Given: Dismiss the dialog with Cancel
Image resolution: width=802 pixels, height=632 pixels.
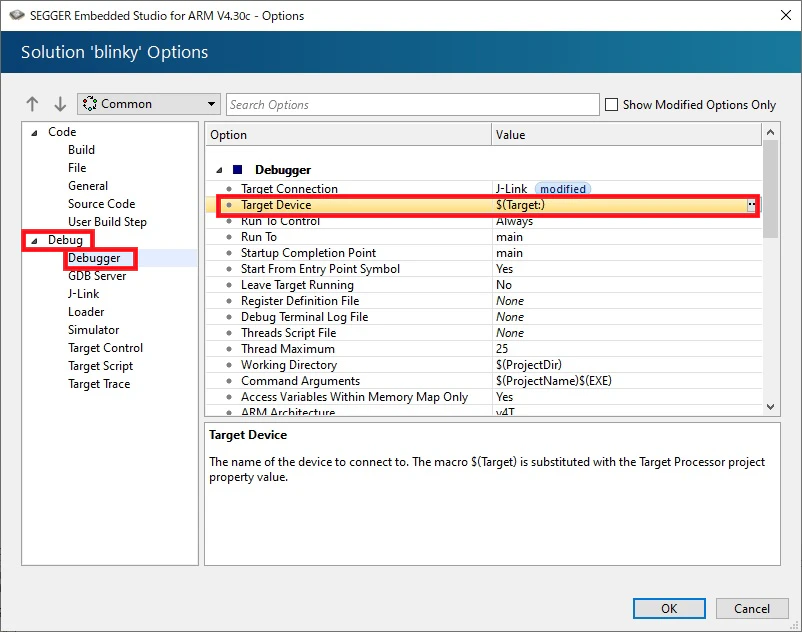Looking at the screenshot, I should pos(752,608).
